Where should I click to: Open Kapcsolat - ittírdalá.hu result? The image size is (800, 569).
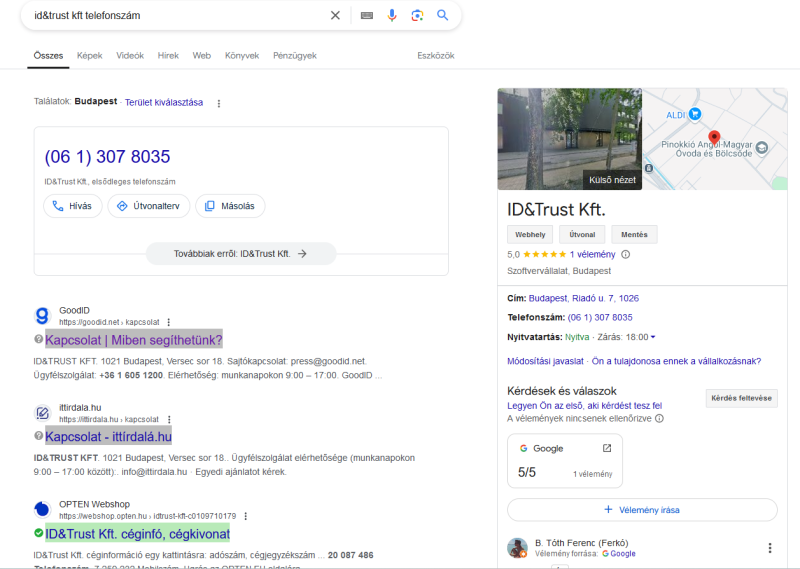pos(108,437)
